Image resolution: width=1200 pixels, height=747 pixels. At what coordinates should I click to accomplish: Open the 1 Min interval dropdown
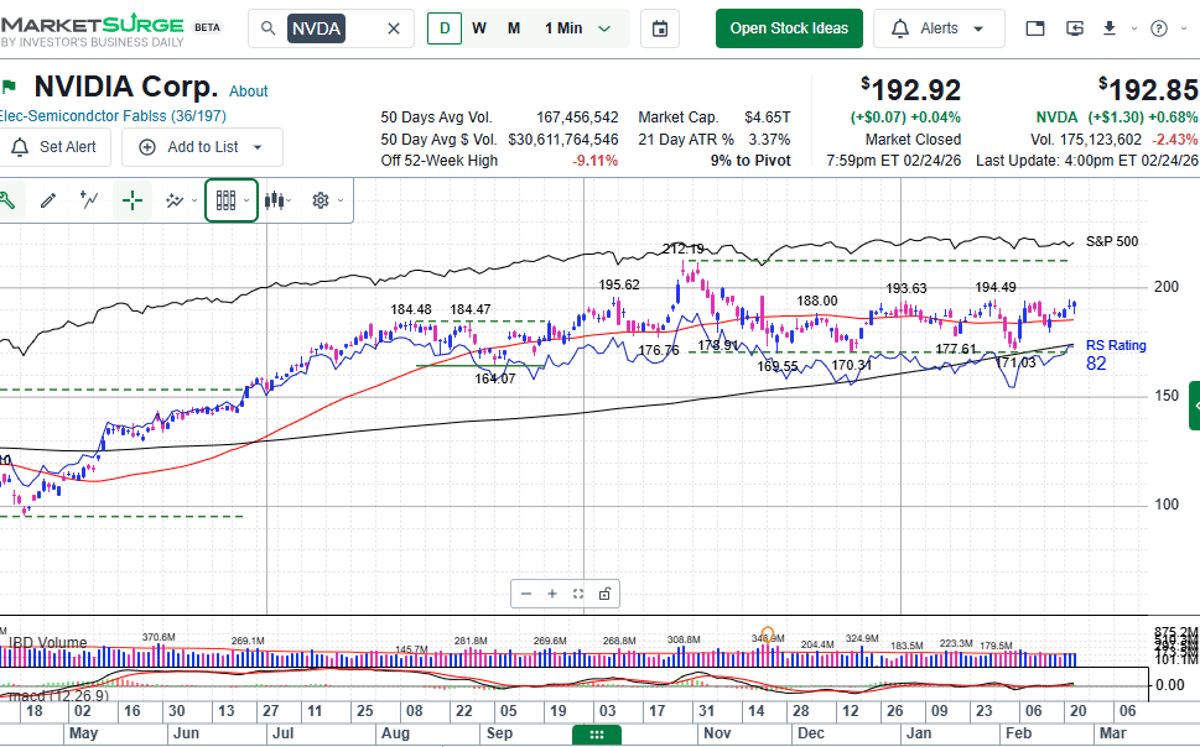click(x=578, y=29)
